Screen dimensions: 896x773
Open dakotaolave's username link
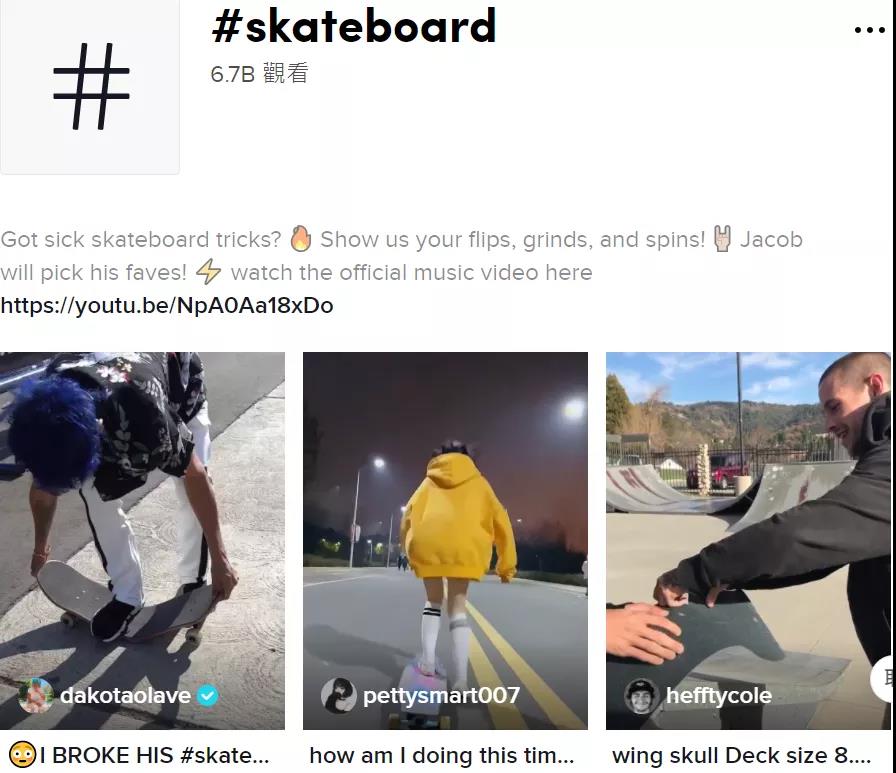pos(125,695)
